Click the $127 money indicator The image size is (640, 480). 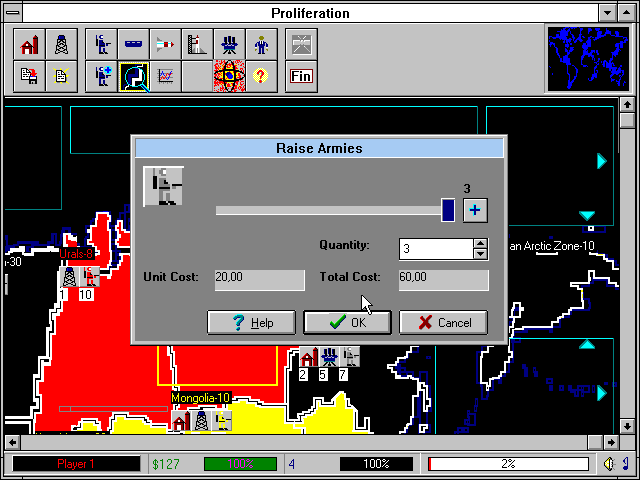coord(165,464)
